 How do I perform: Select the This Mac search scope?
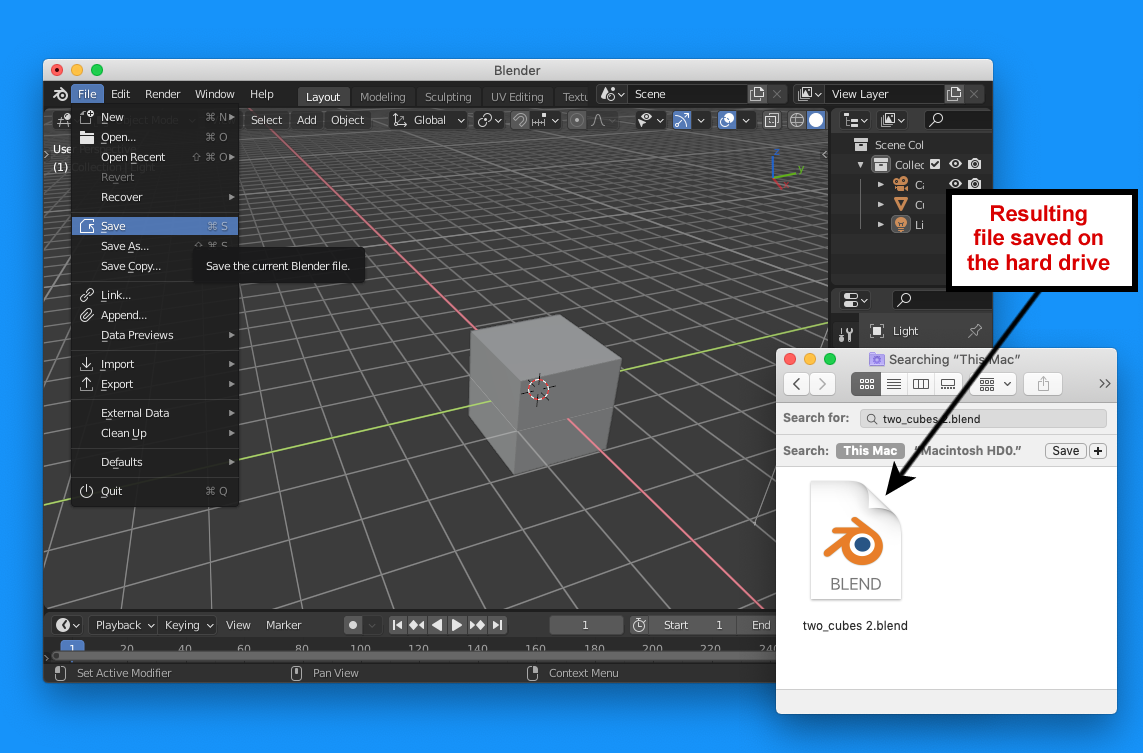click(x=870, y=450)
